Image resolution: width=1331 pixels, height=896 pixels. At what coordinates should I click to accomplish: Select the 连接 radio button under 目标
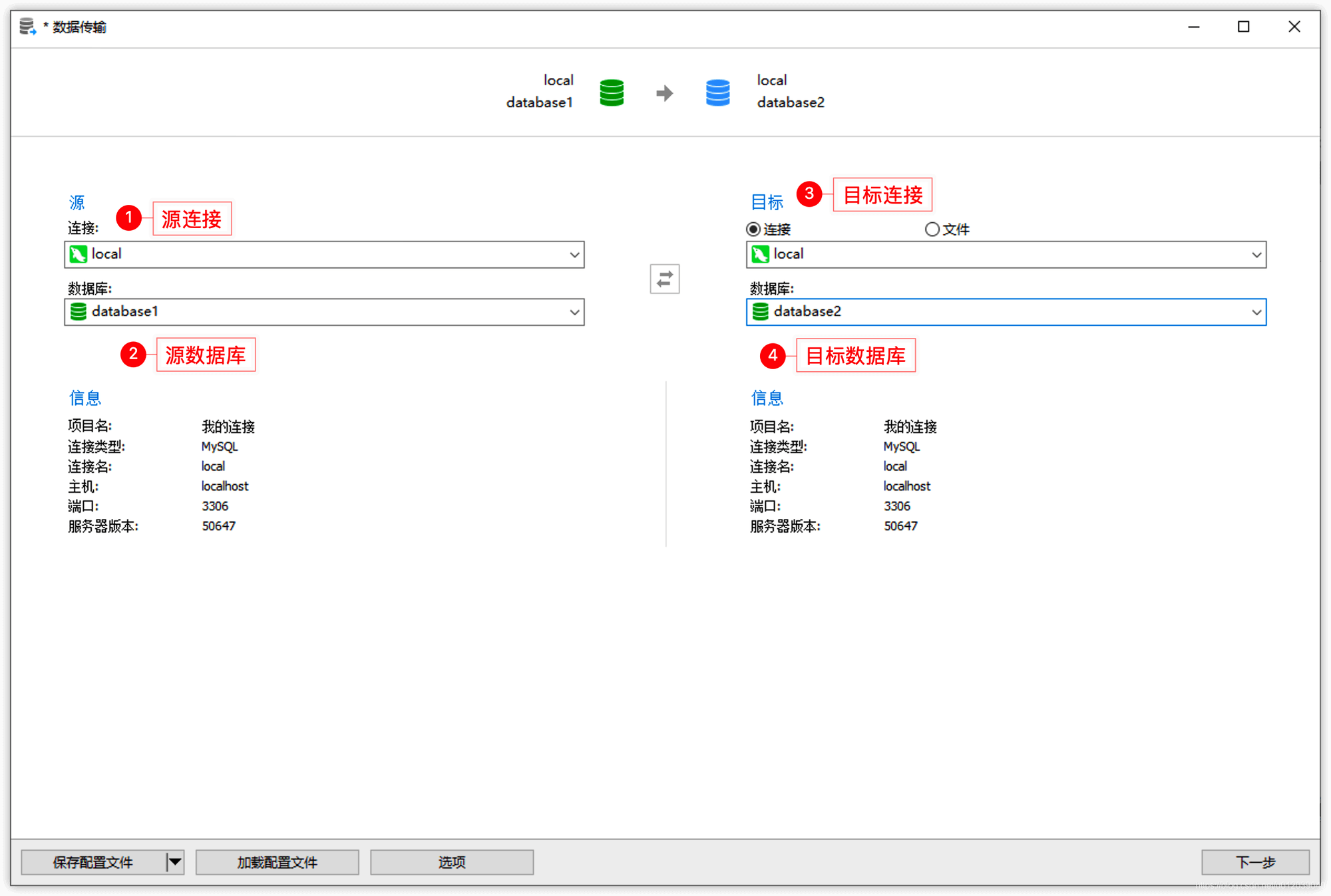(753, 229)
